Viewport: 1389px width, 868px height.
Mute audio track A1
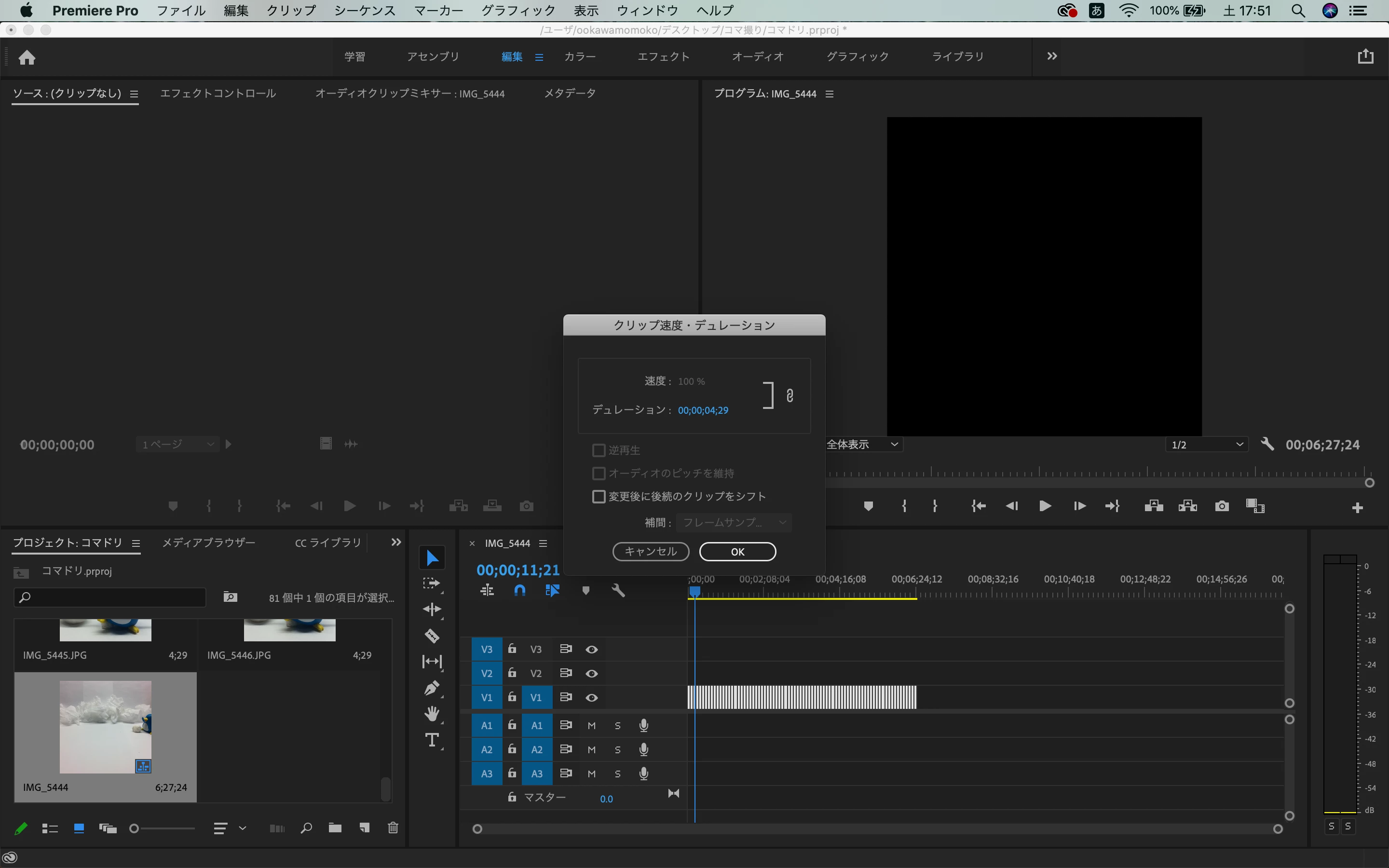click(591, 726)
